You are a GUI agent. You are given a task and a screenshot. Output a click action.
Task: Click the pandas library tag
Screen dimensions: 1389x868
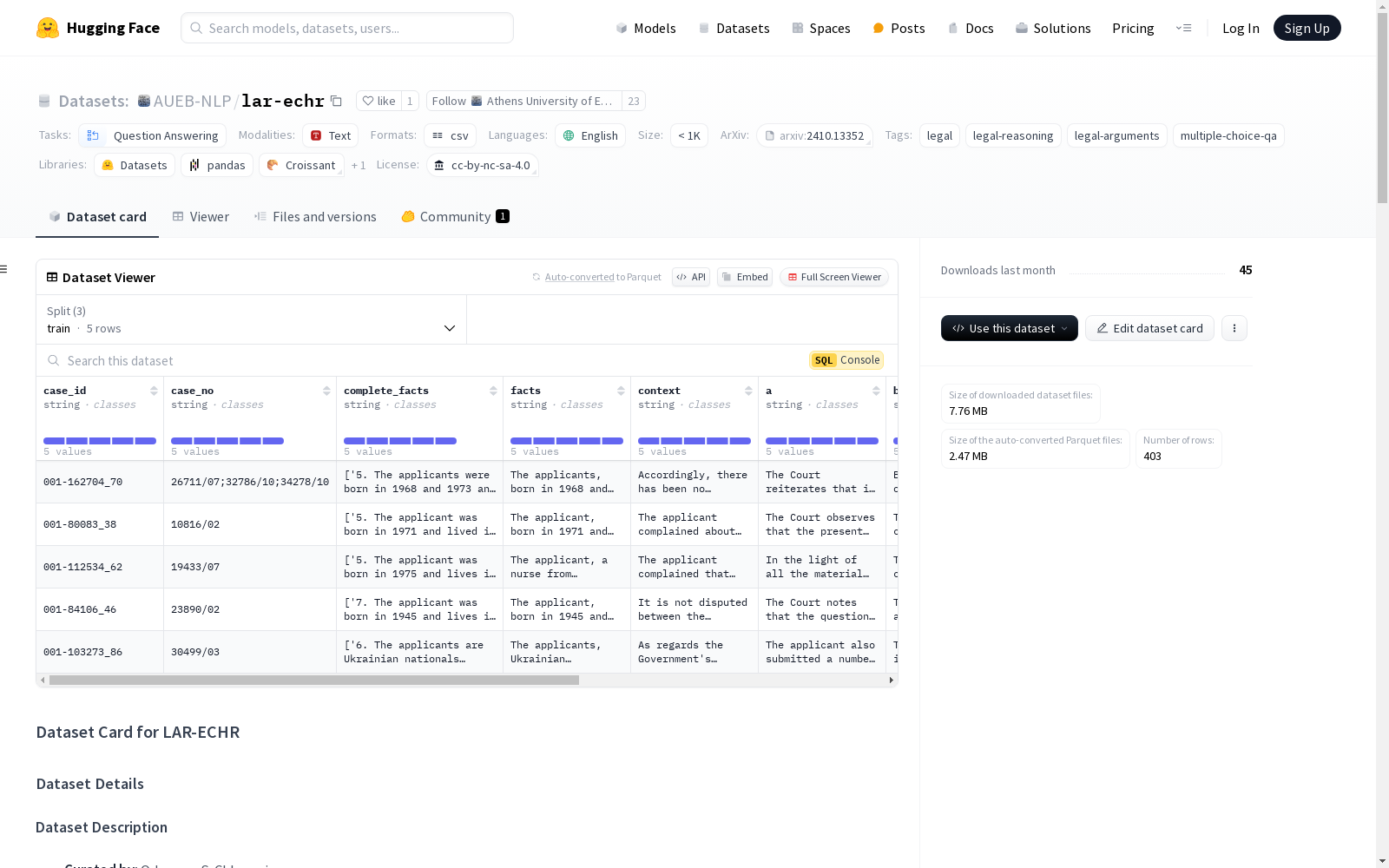pos(217,165)
